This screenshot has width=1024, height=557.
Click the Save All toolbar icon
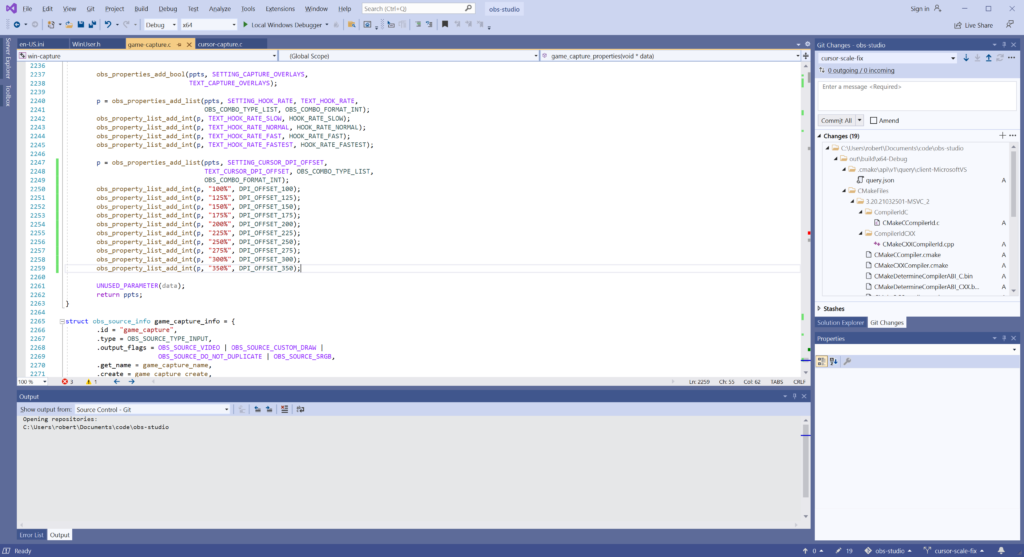coord(92,25)
